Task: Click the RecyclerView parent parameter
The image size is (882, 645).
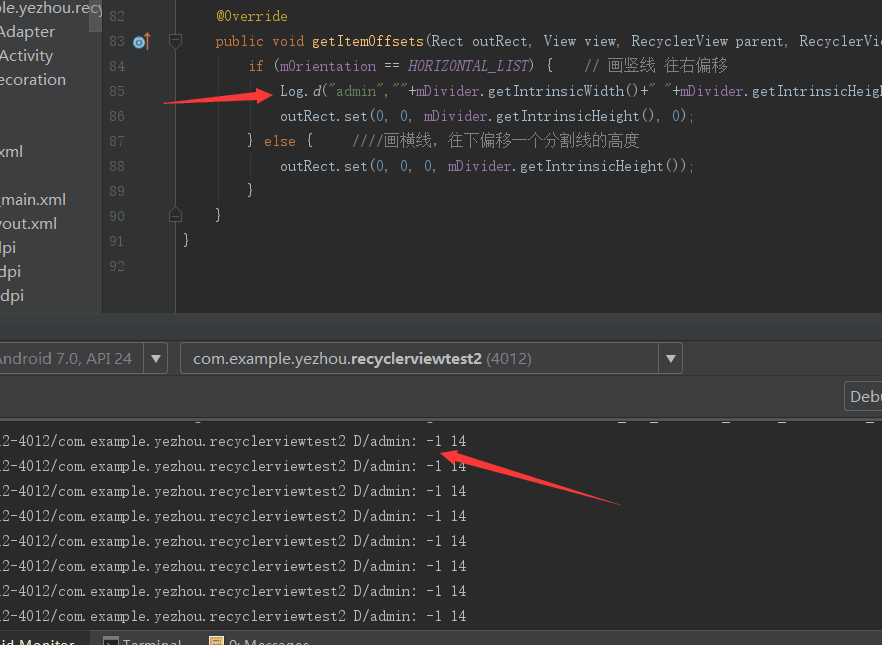Action: click(x=708, y=41)
